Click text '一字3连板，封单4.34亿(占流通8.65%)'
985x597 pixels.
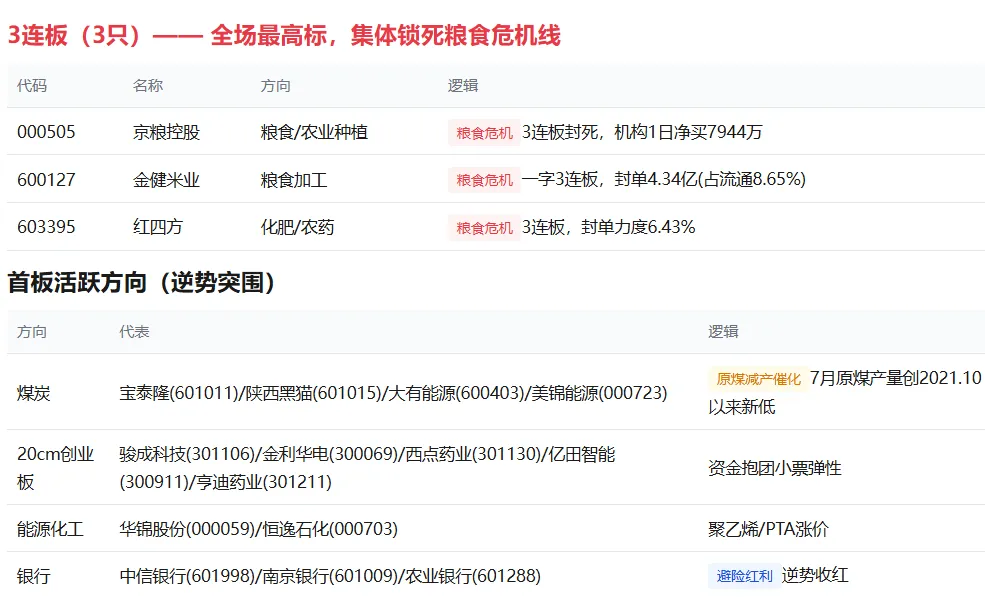(663, 179)
